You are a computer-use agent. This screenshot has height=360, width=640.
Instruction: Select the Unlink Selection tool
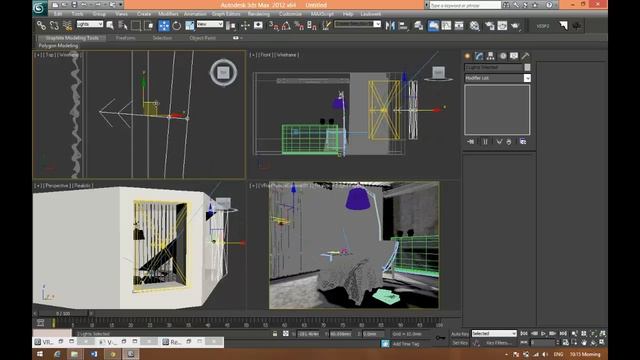pyautogui.click(x=54, y=25)
